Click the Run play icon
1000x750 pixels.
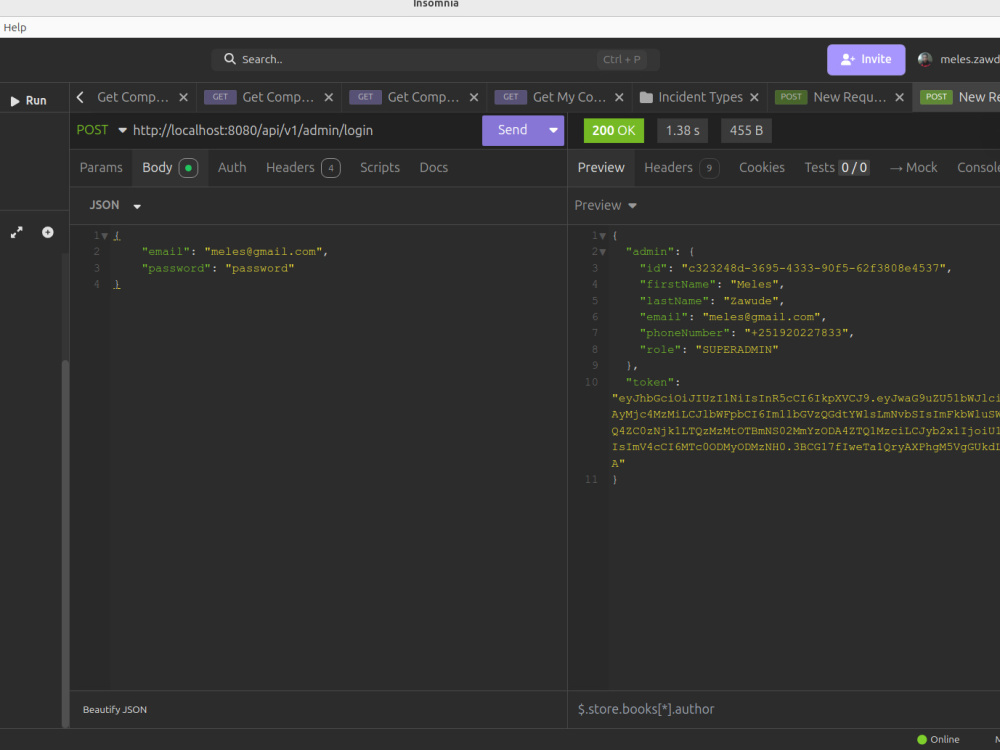click(15, 101)
